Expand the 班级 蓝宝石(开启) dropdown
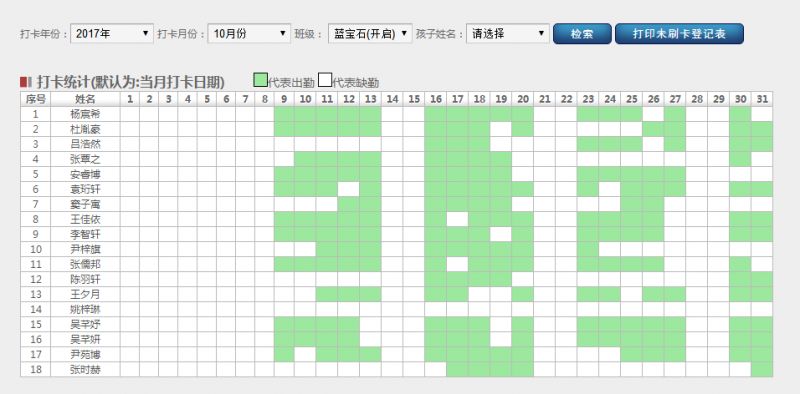The image size is (800, 394). 370,34
